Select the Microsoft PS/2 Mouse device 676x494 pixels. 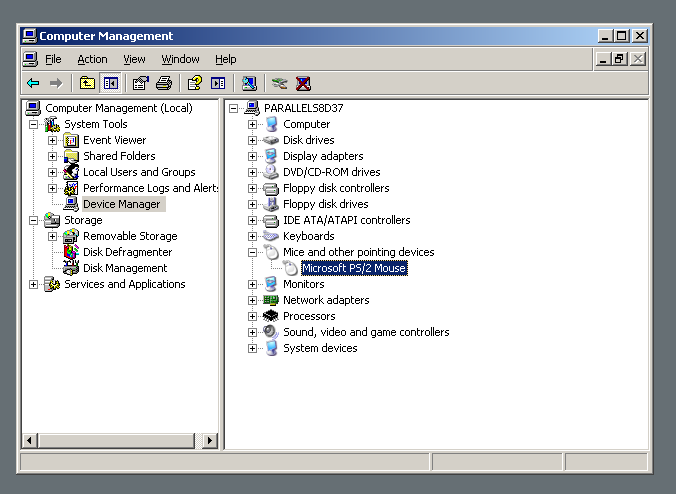[354, 268]
